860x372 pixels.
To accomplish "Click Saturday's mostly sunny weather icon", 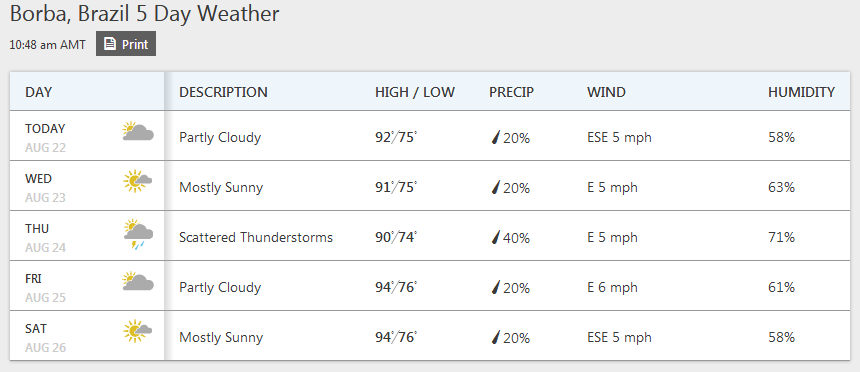I will point(138,331).
